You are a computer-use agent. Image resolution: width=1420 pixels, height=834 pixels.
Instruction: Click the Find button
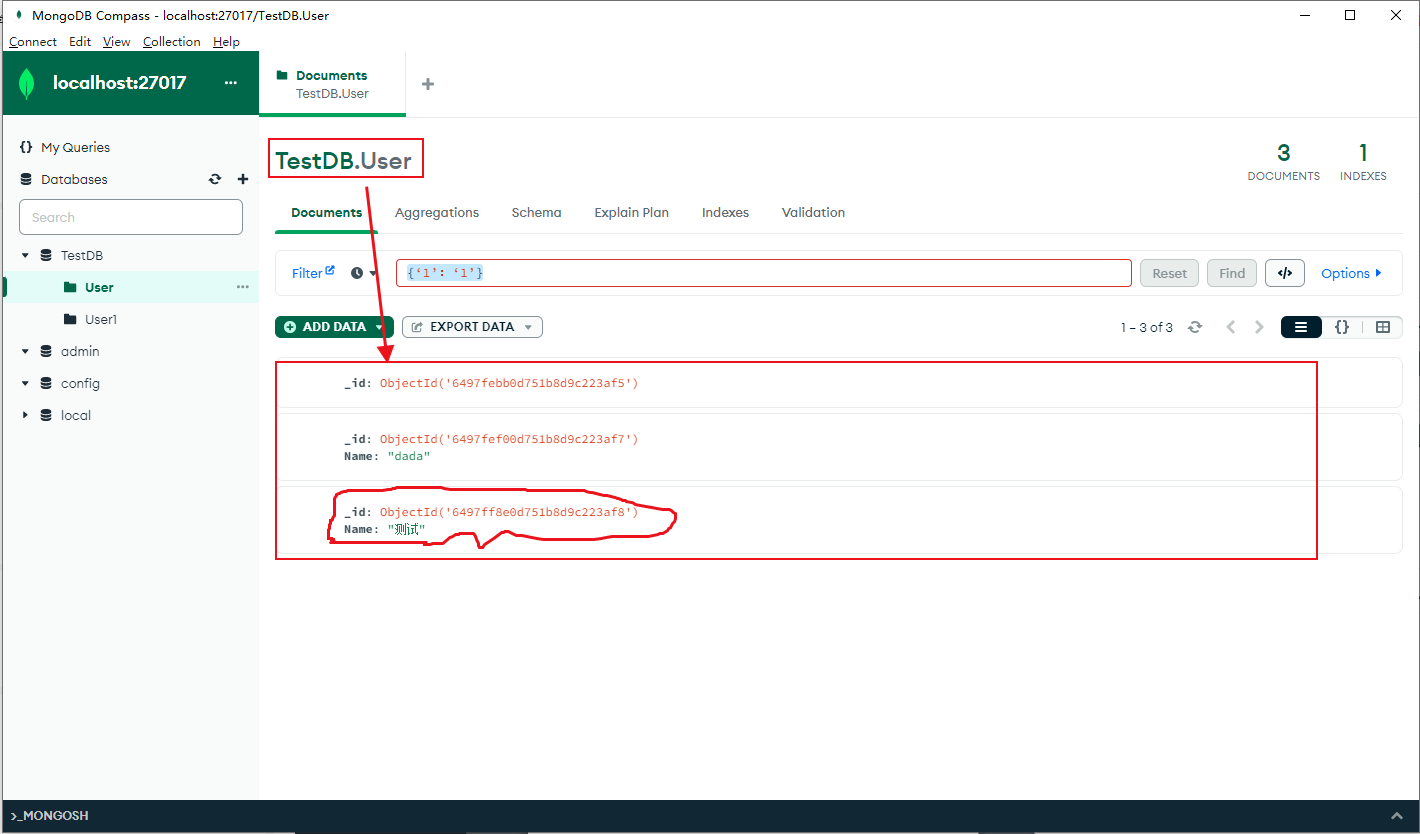point(1232,273)
